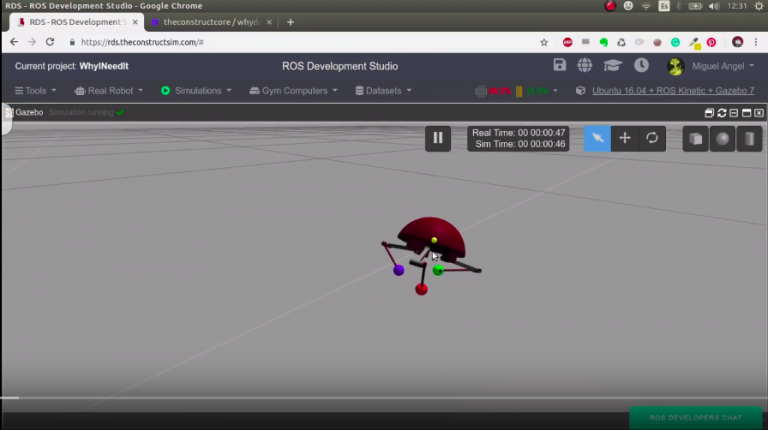
Task: Open the Datasets dropdown menu
Action: pyautogui.click(x=383, y=91)
